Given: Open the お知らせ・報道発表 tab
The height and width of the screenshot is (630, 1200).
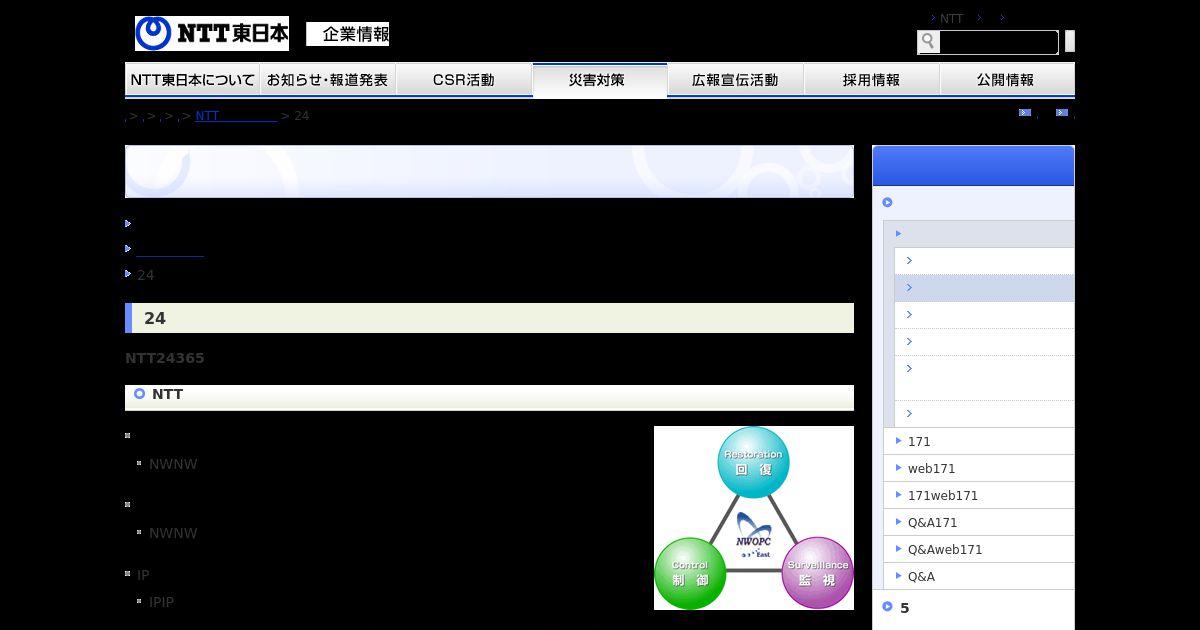Looking at the screenshot, I should click(x=328, y=80).
